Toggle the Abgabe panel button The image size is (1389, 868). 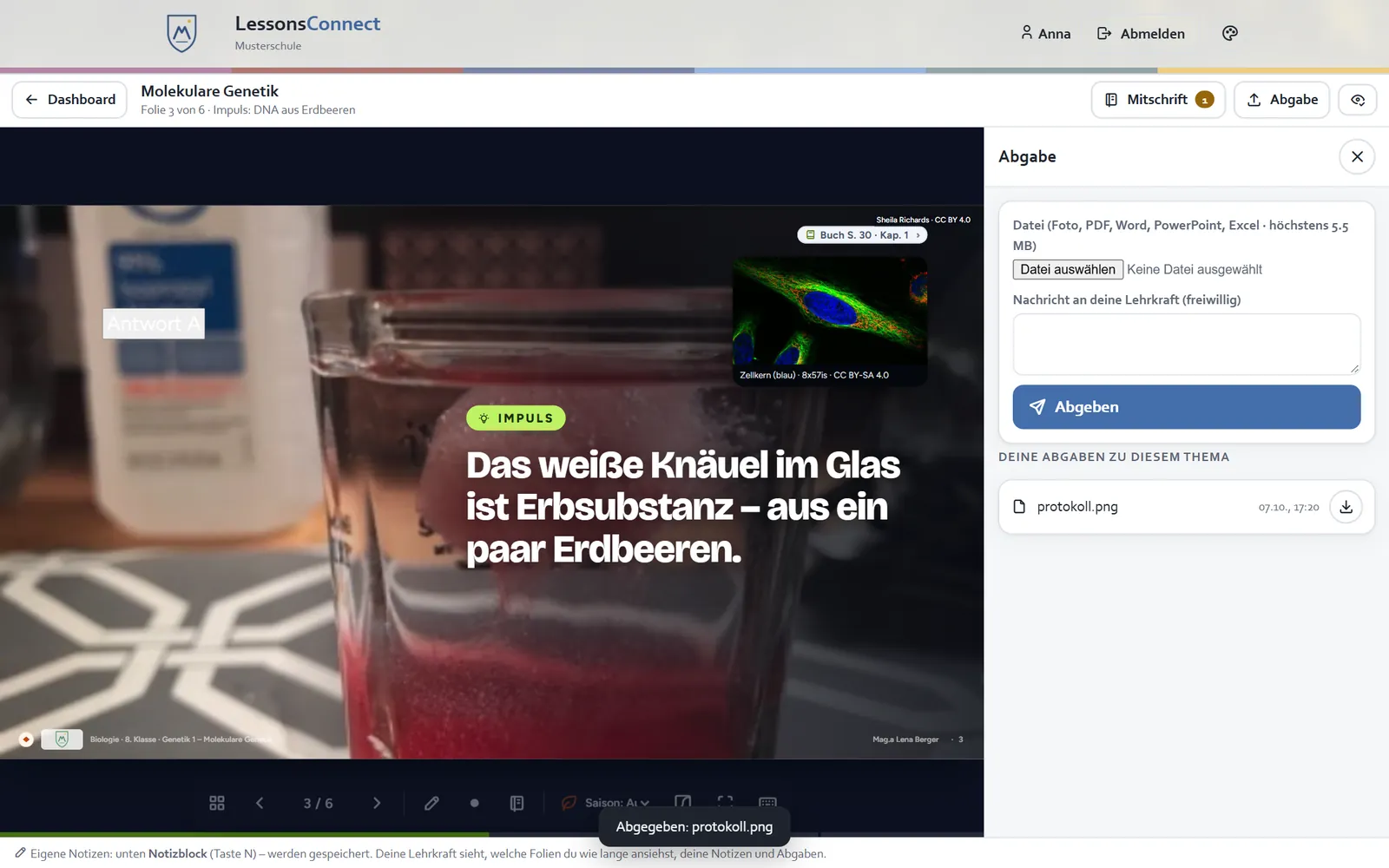pyautogui.click(x=1282, y=100)
